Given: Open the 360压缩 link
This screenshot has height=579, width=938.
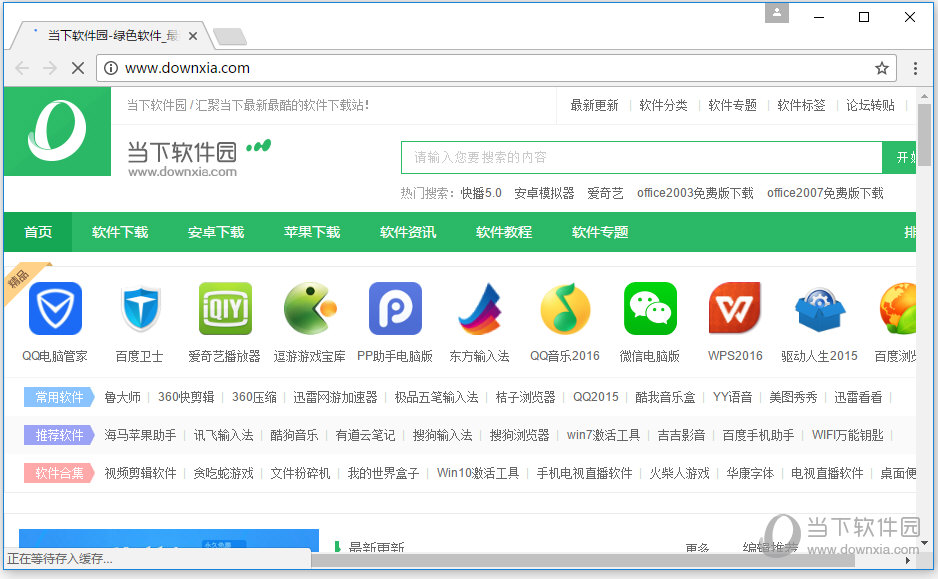Looking at the screenshot, I should tap(254, 397).
